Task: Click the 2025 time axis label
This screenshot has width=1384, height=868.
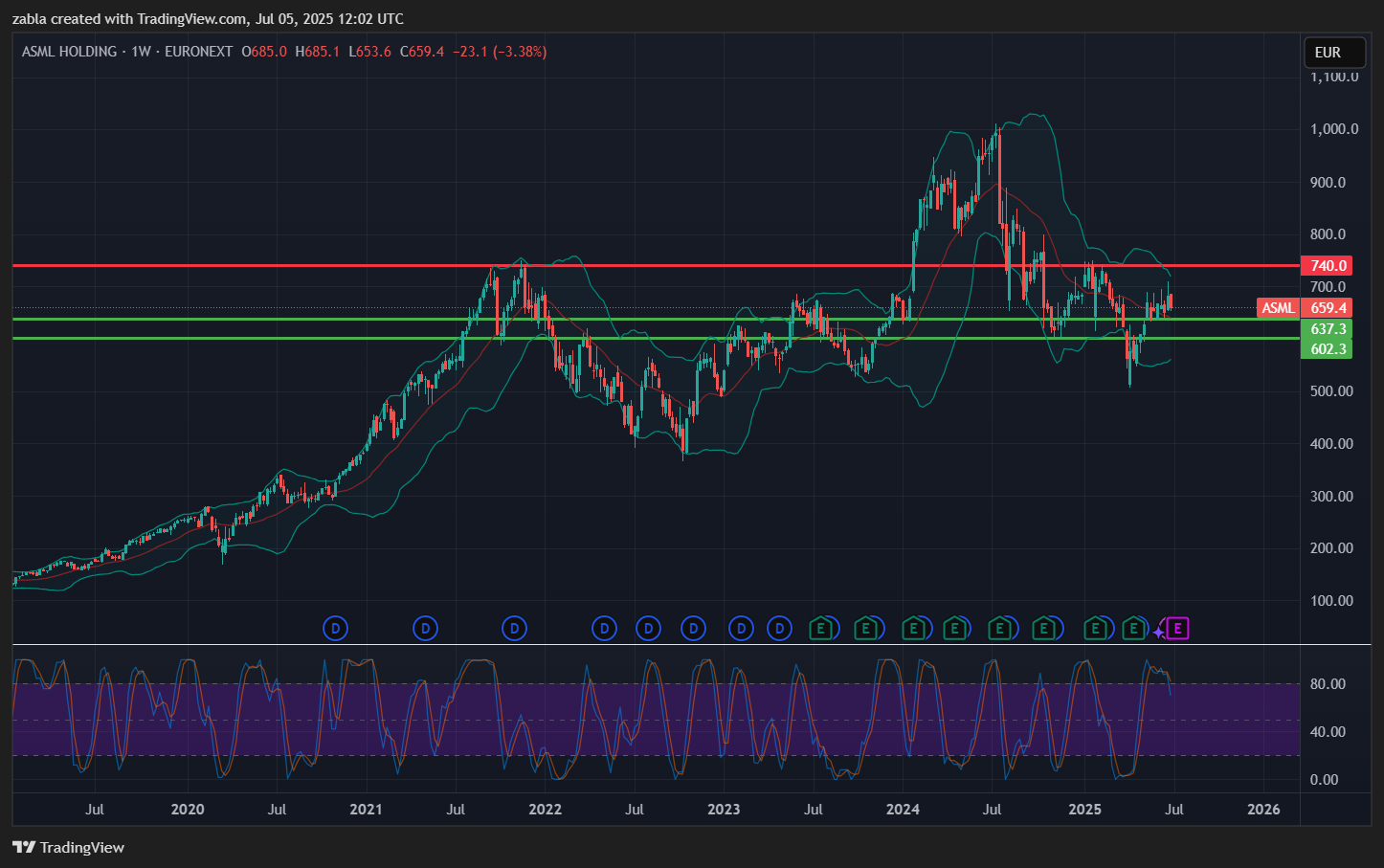Action: click(1084, 810)
